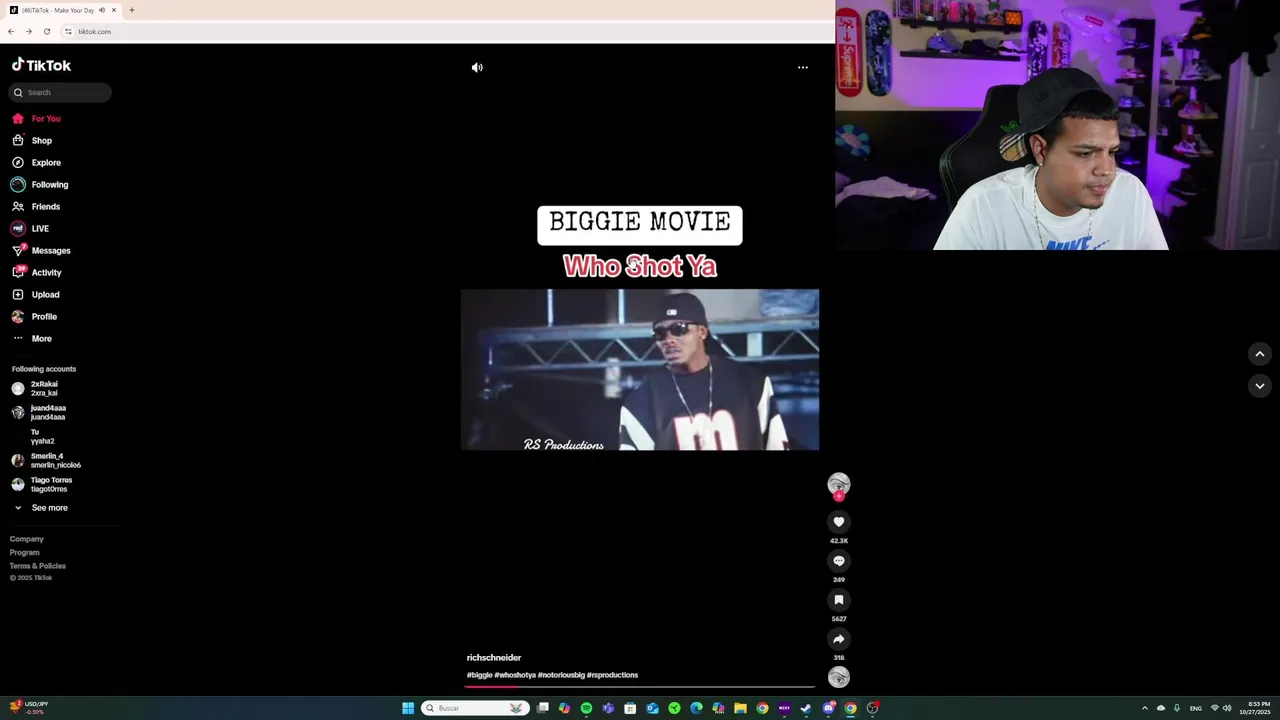Viewport: 1280px width, 720px height.
Task: Expand the More sidebar menu
Action: click(x=32, y=338)
